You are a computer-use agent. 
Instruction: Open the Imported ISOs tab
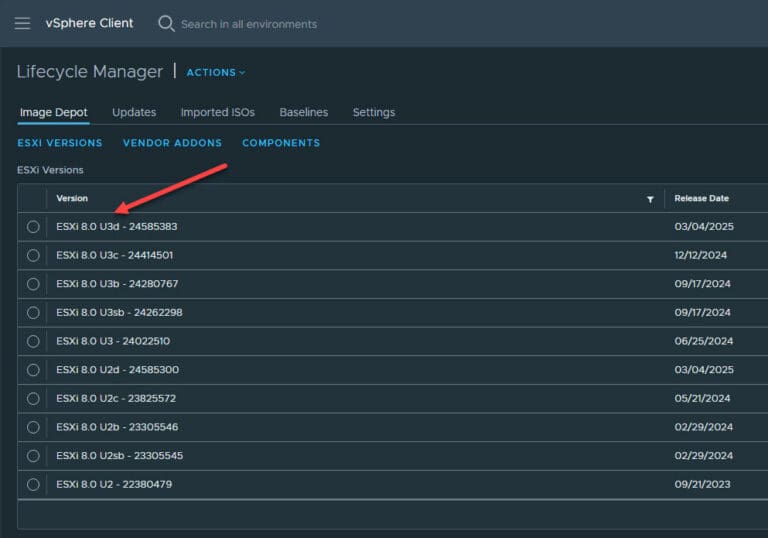click(x=217, y=112)
